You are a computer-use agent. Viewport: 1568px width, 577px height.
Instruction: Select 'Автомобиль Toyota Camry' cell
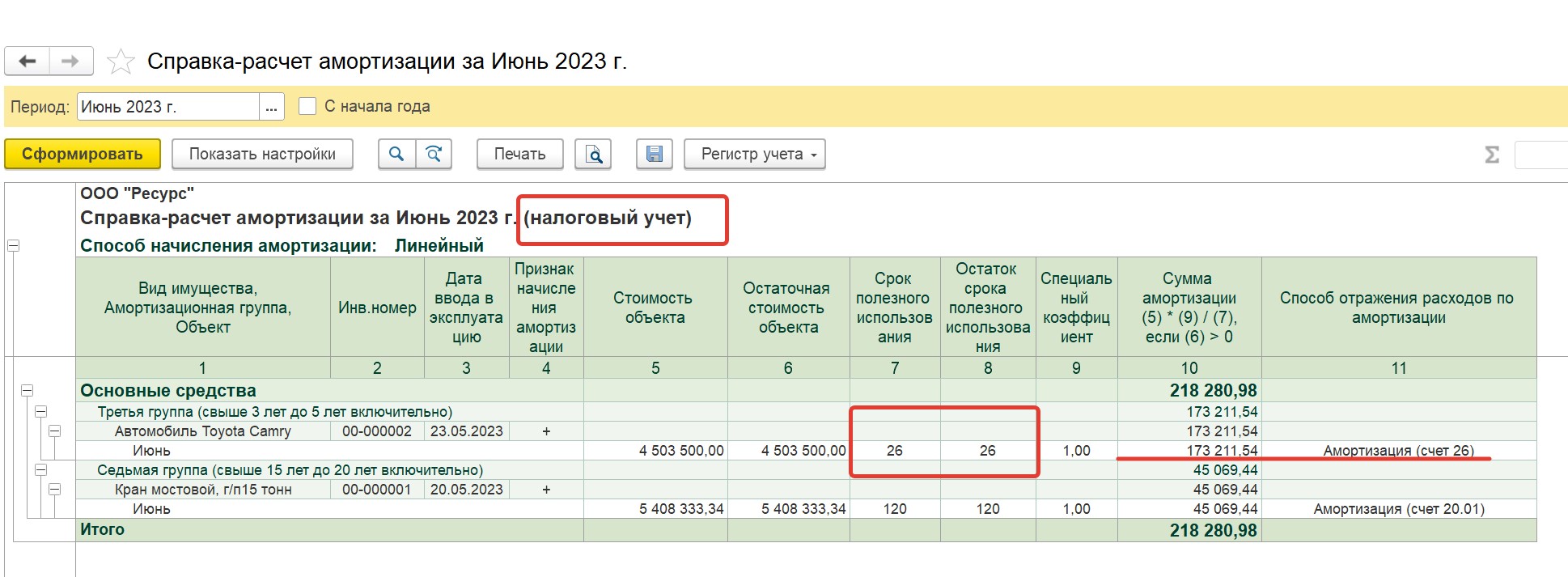203,431
